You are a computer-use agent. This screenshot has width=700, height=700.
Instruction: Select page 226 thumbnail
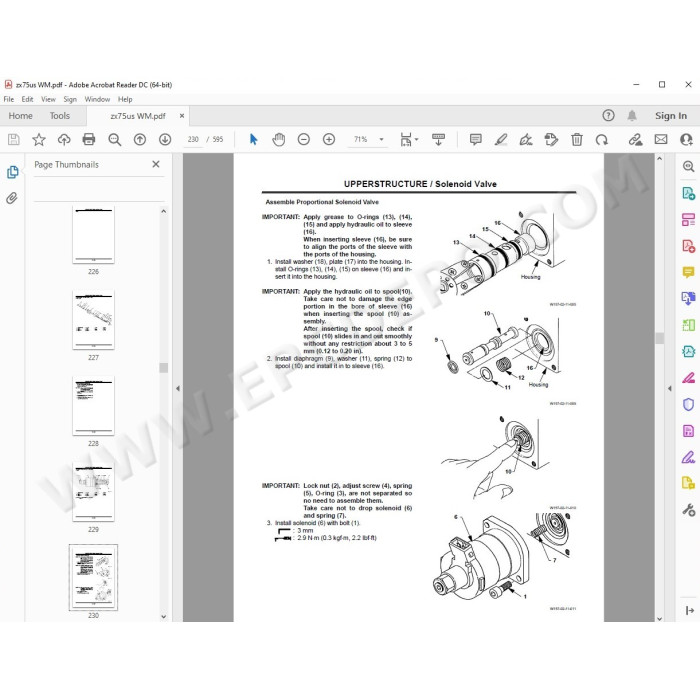93,235
